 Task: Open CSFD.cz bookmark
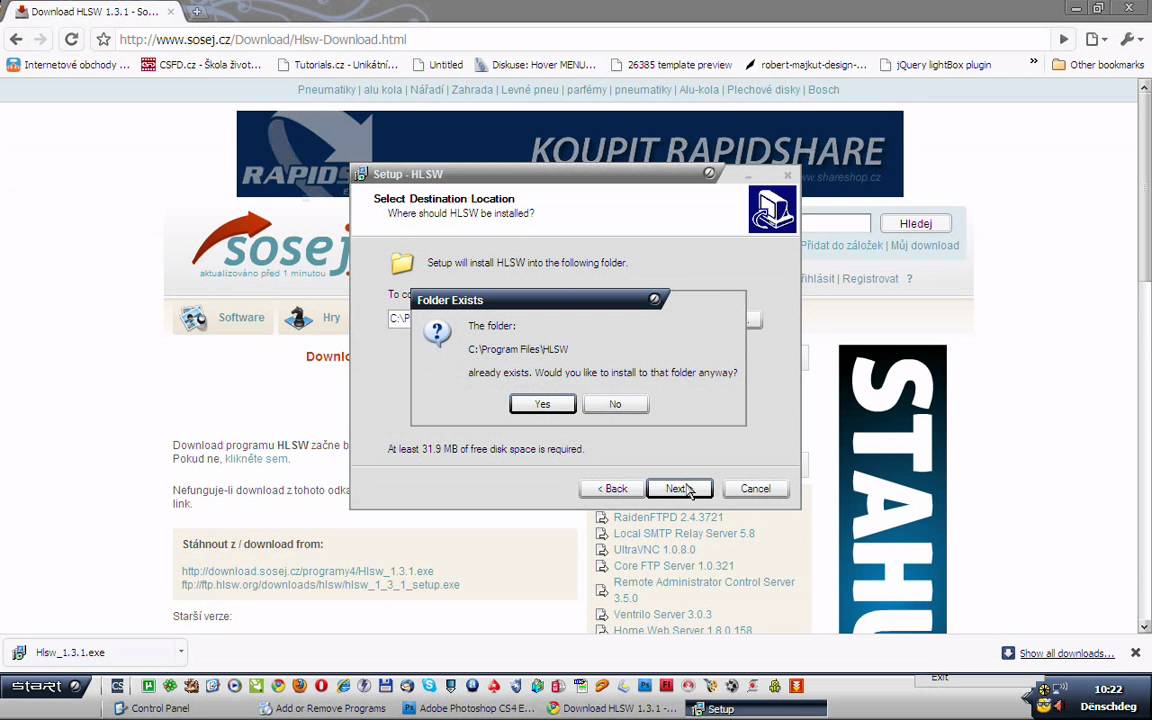pos(201,65)
